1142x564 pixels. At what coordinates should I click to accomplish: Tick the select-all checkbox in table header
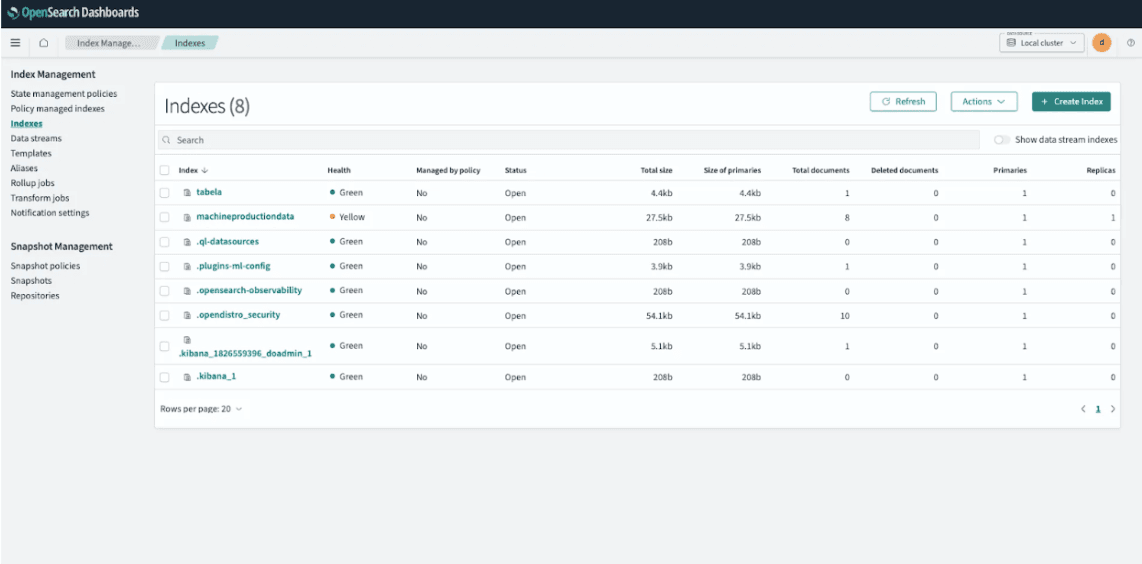[165, 170]
